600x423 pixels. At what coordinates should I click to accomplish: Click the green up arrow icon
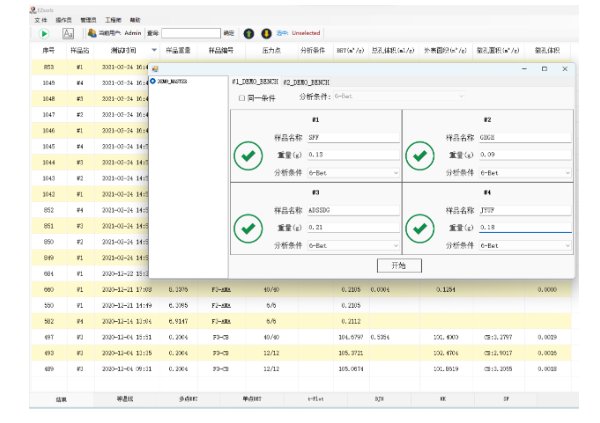tap(248, 33)
